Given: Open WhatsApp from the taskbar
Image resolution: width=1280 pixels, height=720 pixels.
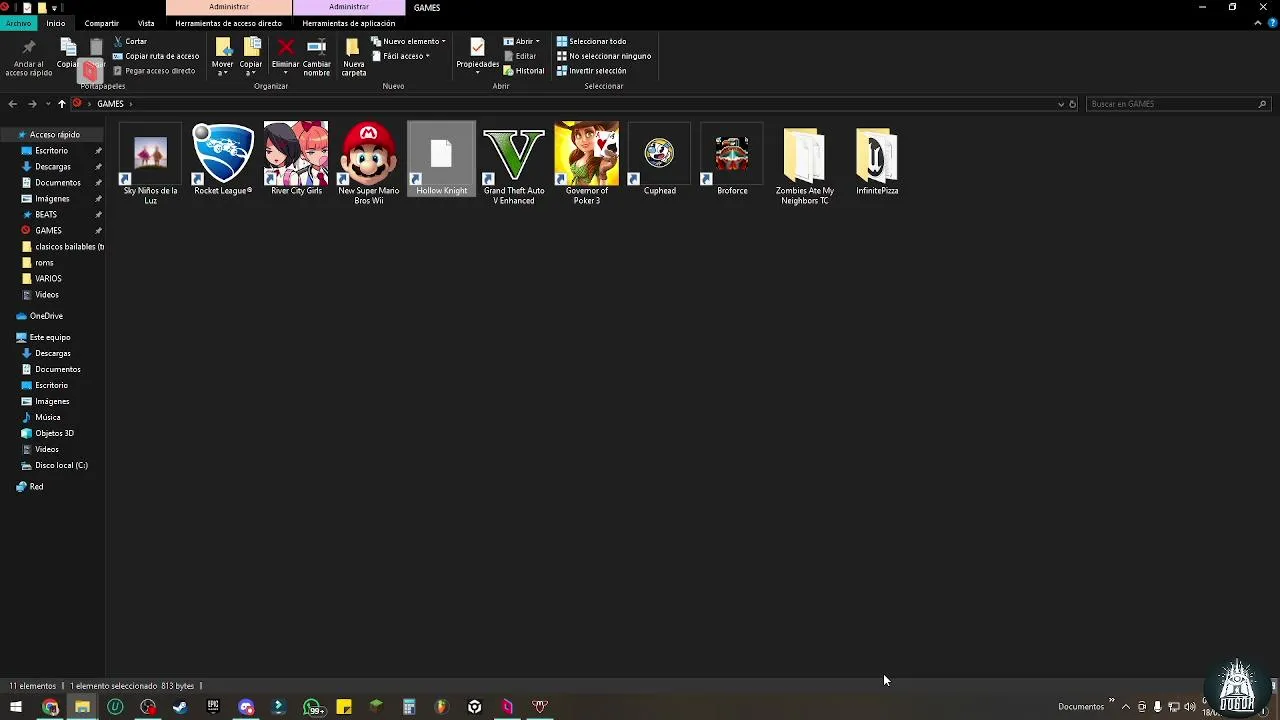Looking at the screenshot, I should pos(312,707).
